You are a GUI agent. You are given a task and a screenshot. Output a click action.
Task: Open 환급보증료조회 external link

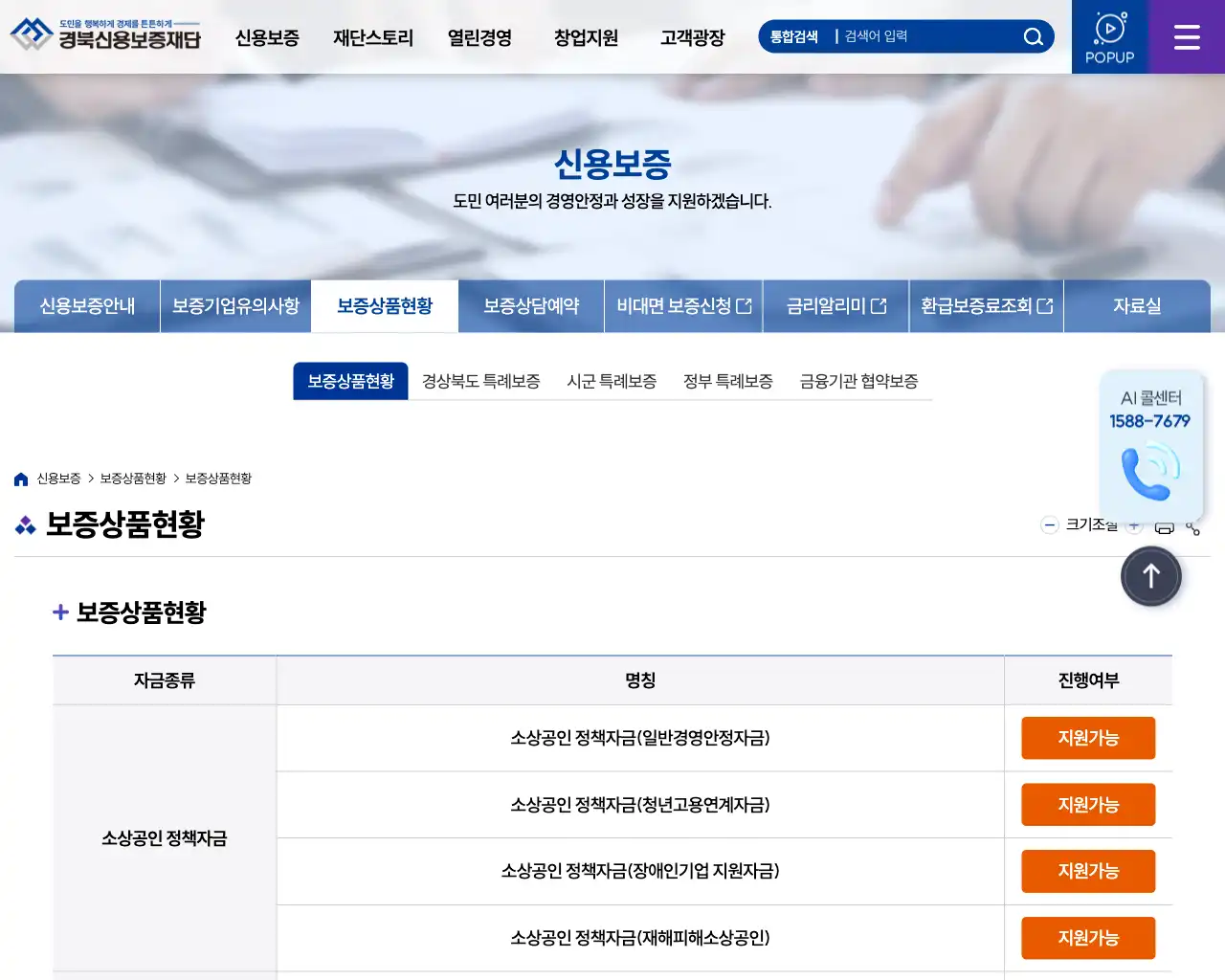(986, 306)
